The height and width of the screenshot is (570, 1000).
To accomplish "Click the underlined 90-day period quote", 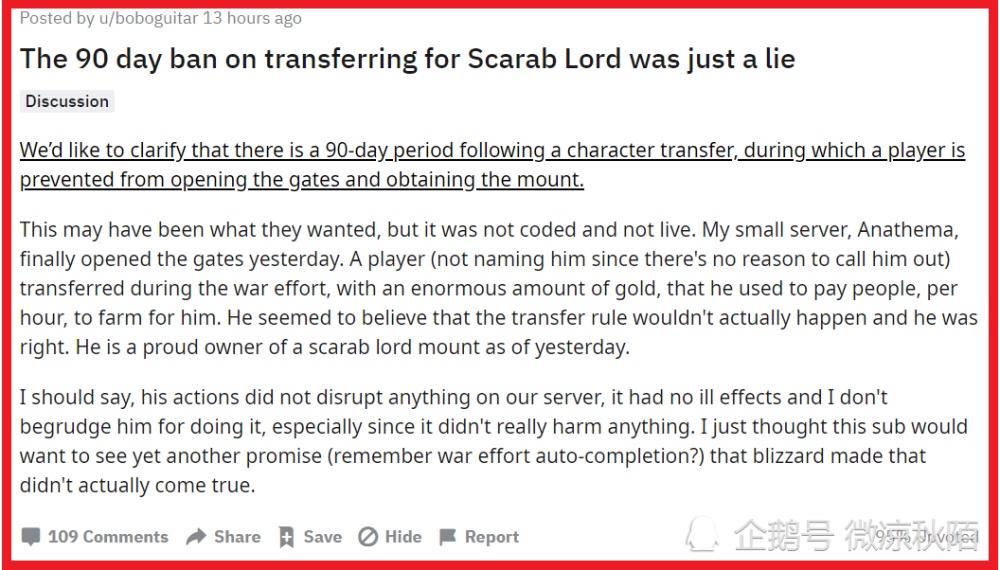I will pyautogui.click(x=492, y=165).
